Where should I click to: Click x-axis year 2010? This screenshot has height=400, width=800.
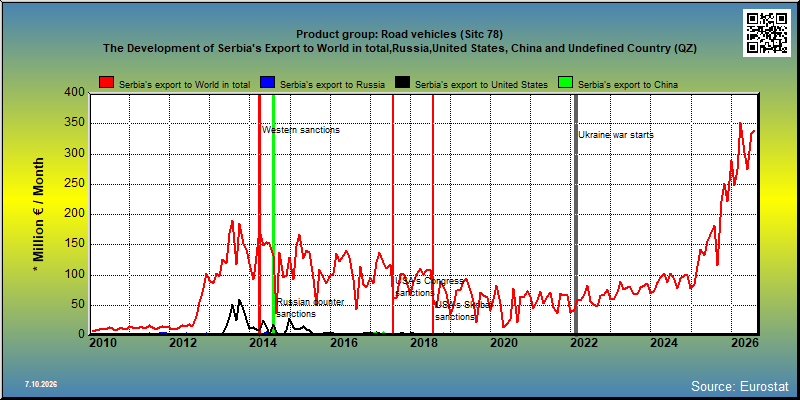pyautogui.click(x=103, y=343)
